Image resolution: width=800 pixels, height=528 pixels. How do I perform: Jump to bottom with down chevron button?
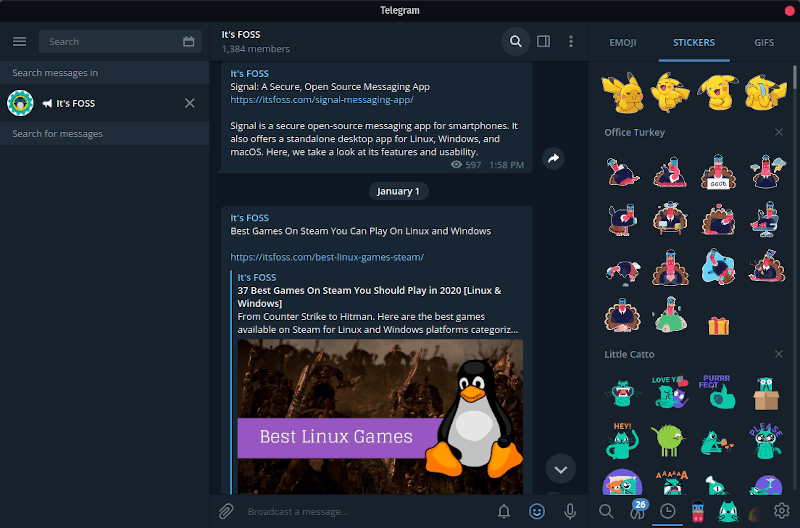pyautogui.click(x=560, y=468)
